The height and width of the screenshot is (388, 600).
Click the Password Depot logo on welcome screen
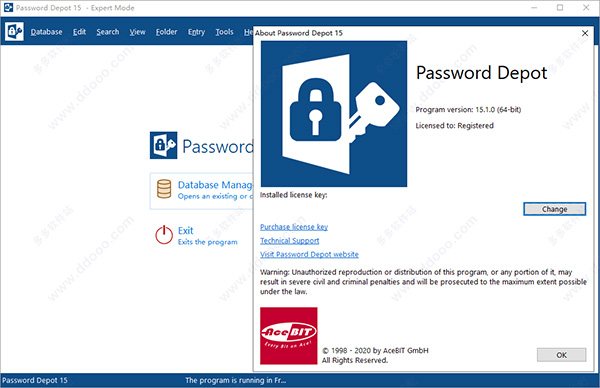[163, 145]
